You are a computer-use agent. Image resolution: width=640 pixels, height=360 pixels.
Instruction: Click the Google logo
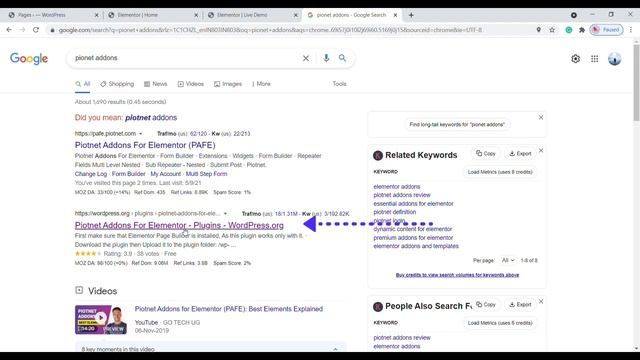29,58
